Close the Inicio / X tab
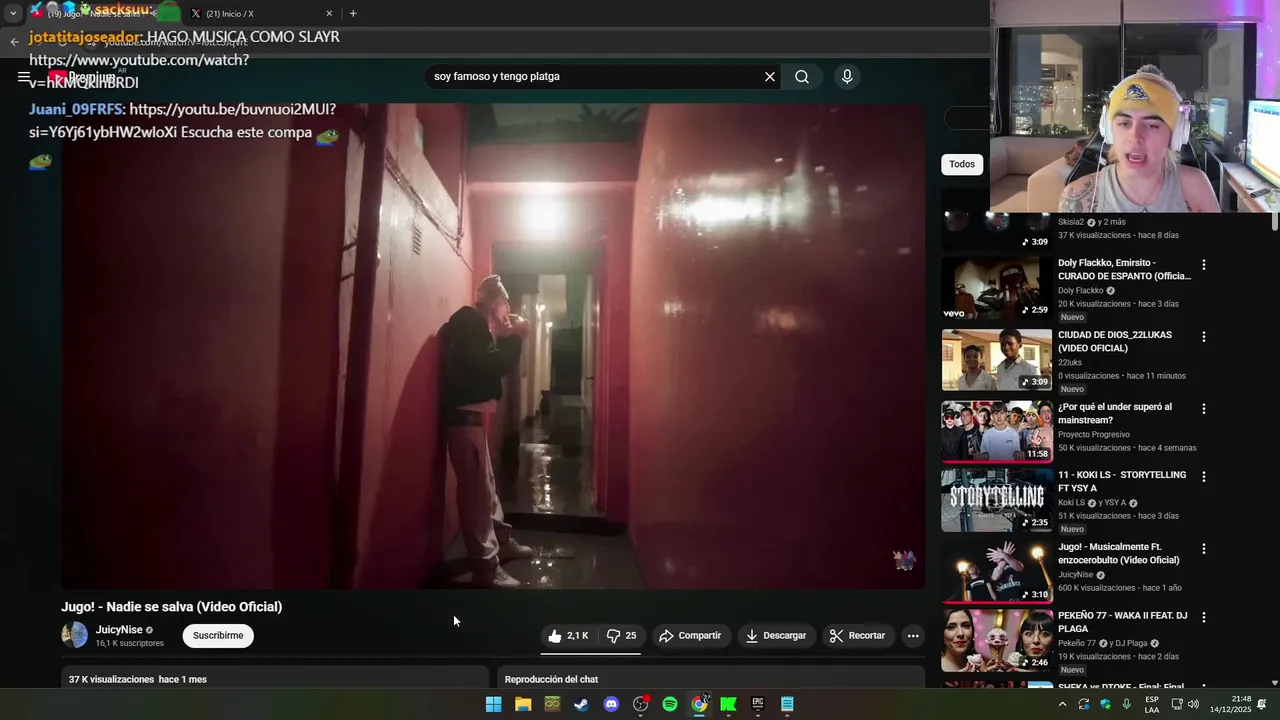Screen dimensions: 1280x720 coord(329,14)
